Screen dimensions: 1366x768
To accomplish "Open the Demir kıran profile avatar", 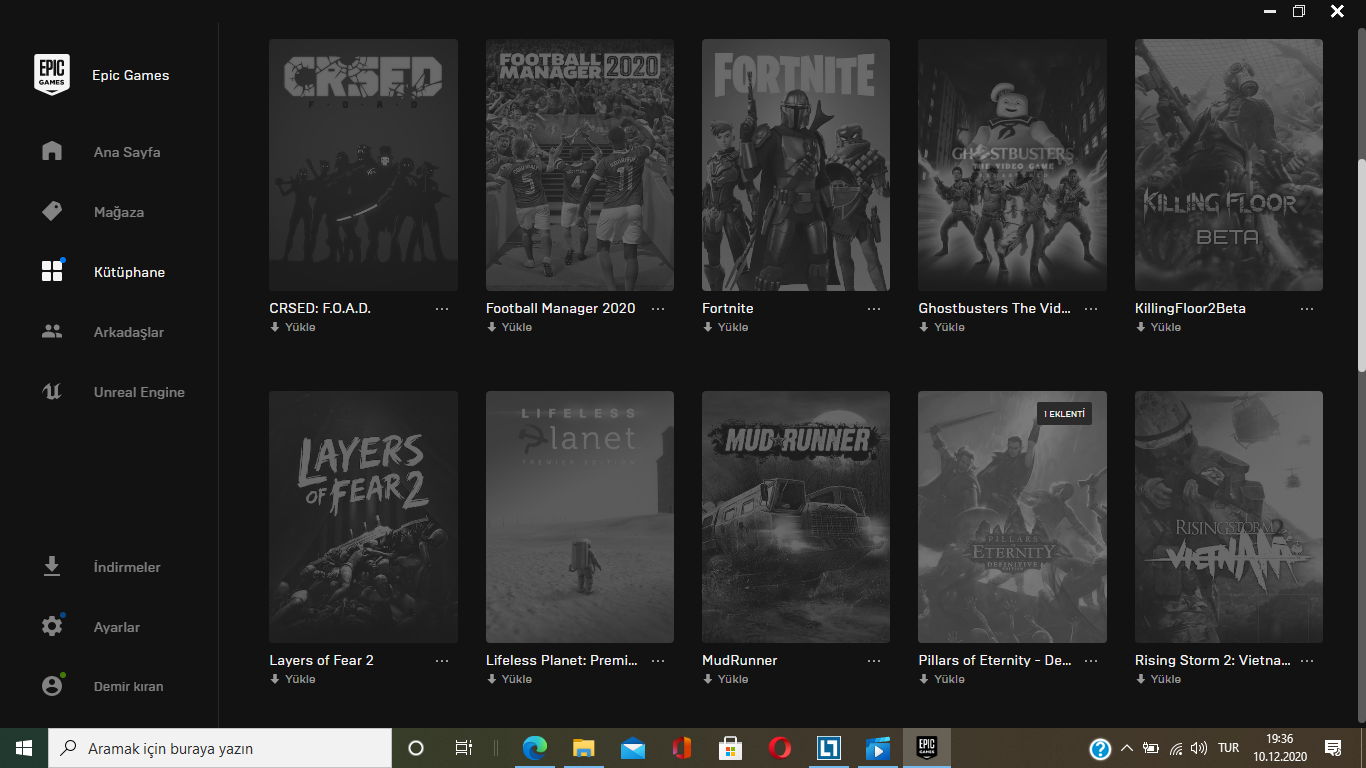I will (x=52, y=686).
